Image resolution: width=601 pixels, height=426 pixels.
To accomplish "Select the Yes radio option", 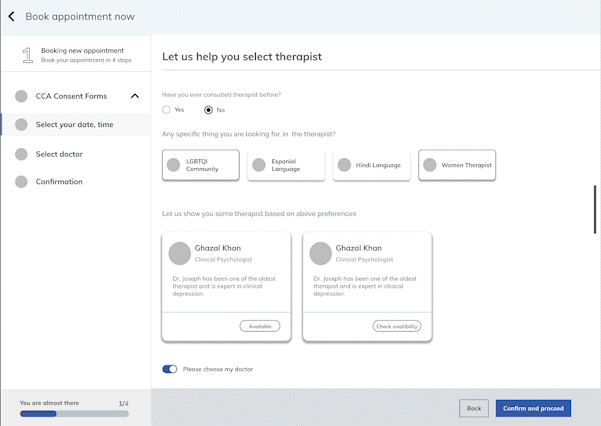I will (x=167, y=109).
